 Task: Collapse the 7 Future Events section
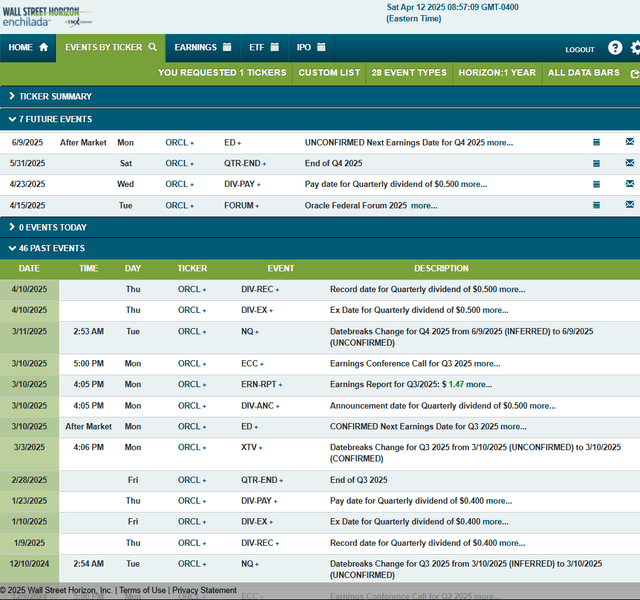(50, 119)
